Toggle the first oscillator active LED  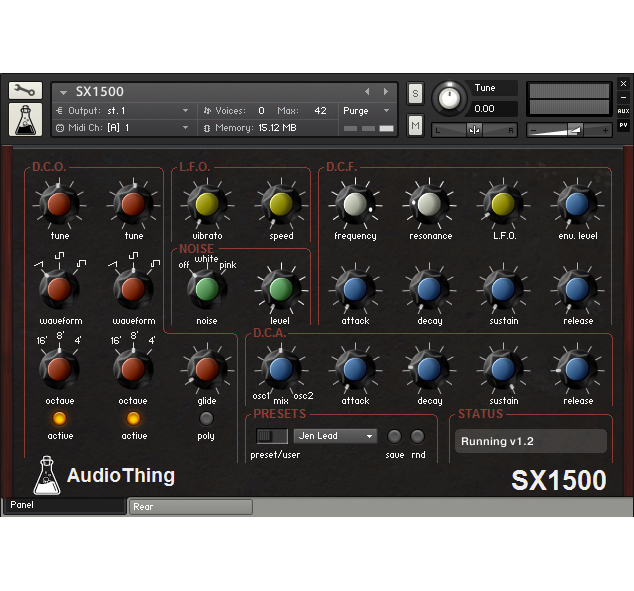59,418
